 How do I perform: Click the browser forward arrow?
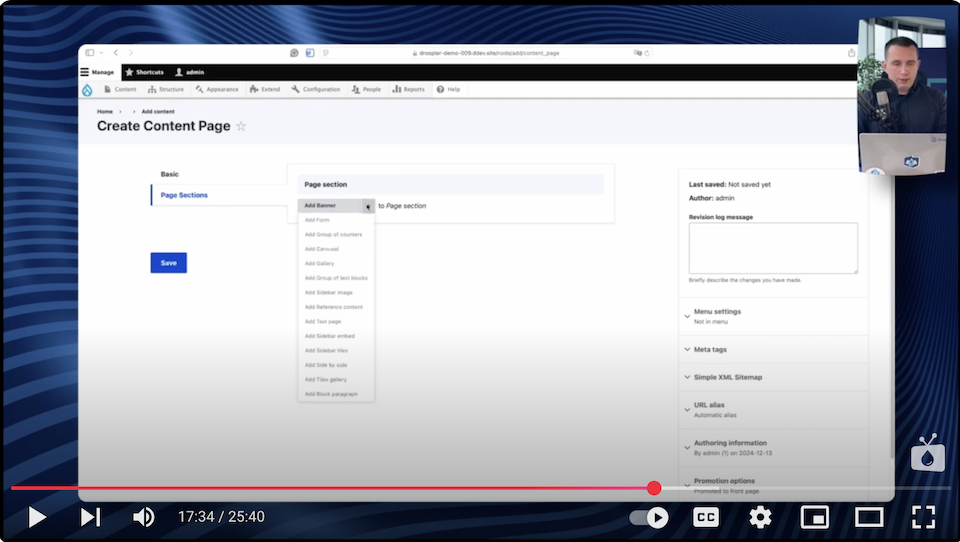click(x=131, y=53)
